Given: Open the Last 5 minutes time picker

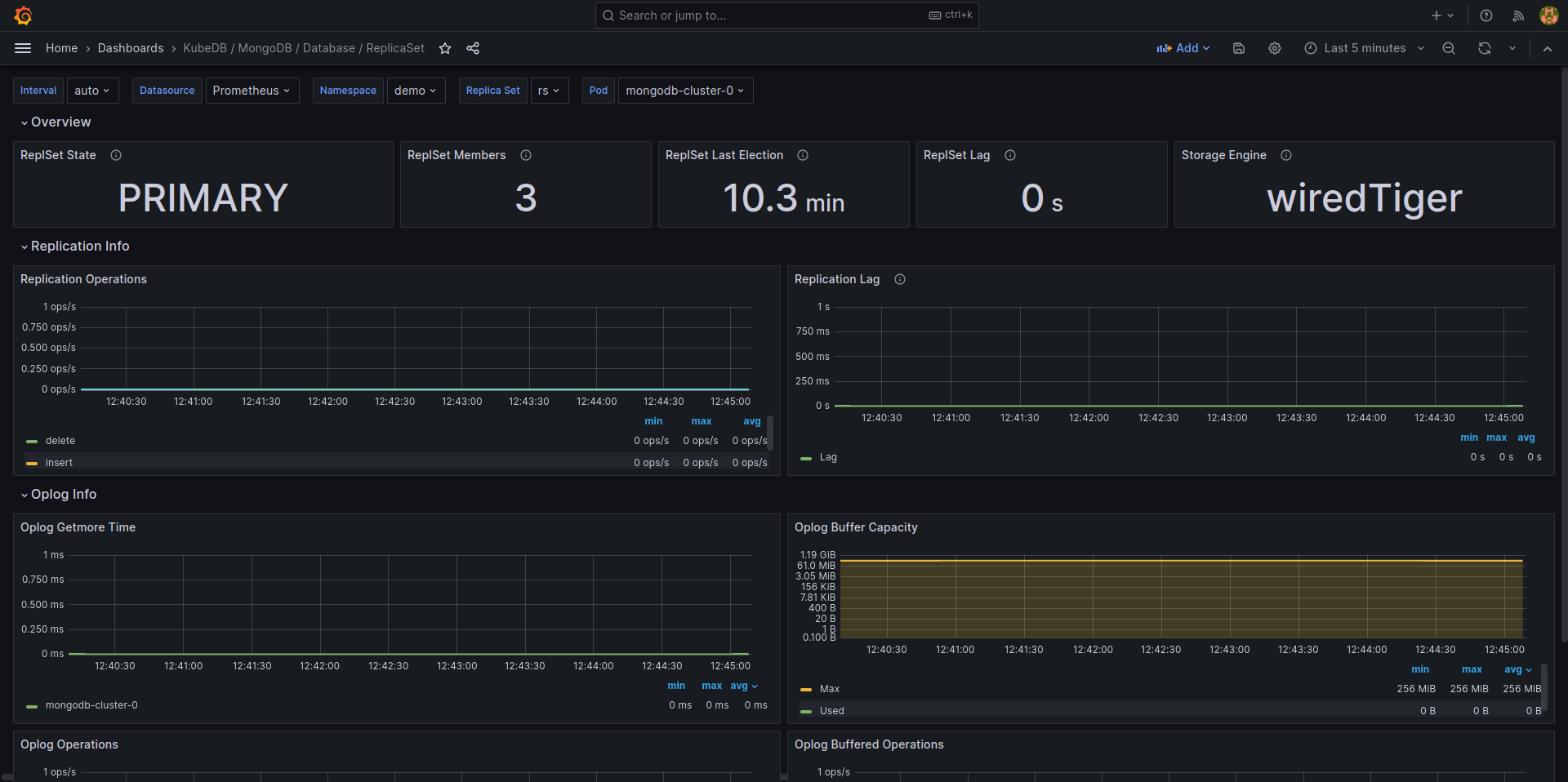Looking at the screenshot, I should [1365, 48].
